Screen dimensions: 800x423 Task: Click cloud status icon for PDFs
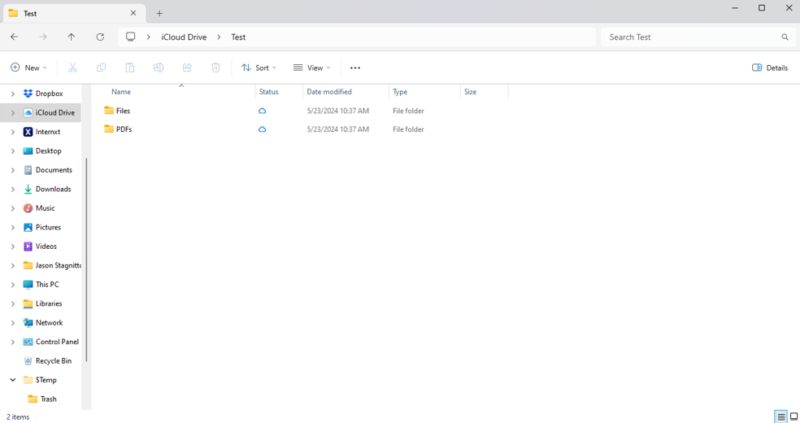pyautogui.click(x=262, y=130)
